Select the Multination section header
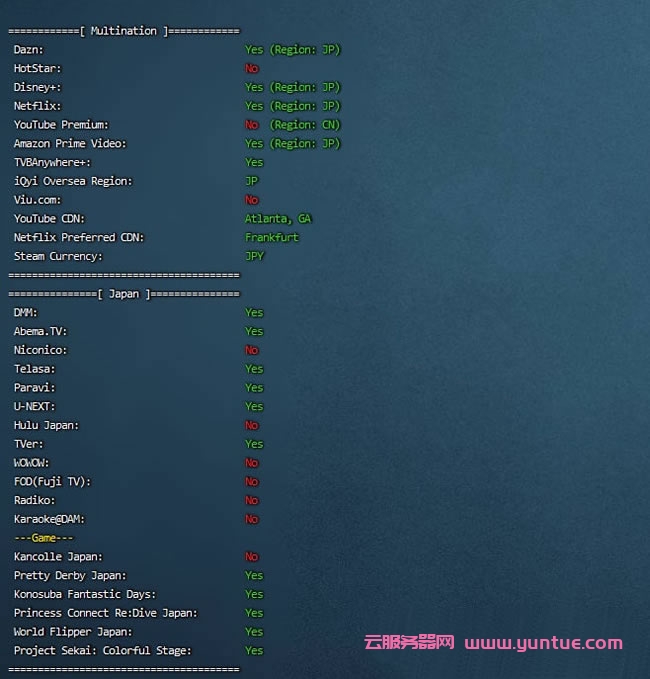Viewport: 650px width, 679px height. pos(123,31)
